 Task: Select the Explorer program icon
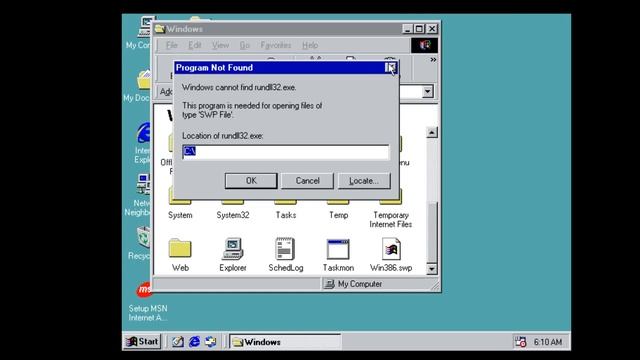(233, 248)
